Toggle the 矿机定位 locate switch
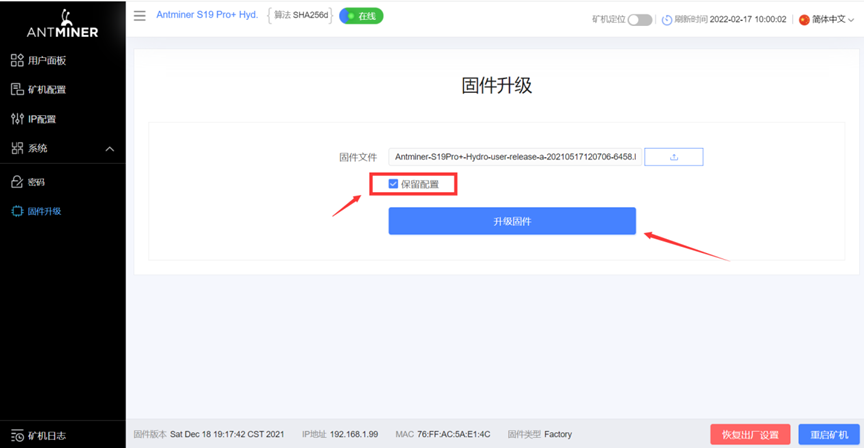 (640, 20)
